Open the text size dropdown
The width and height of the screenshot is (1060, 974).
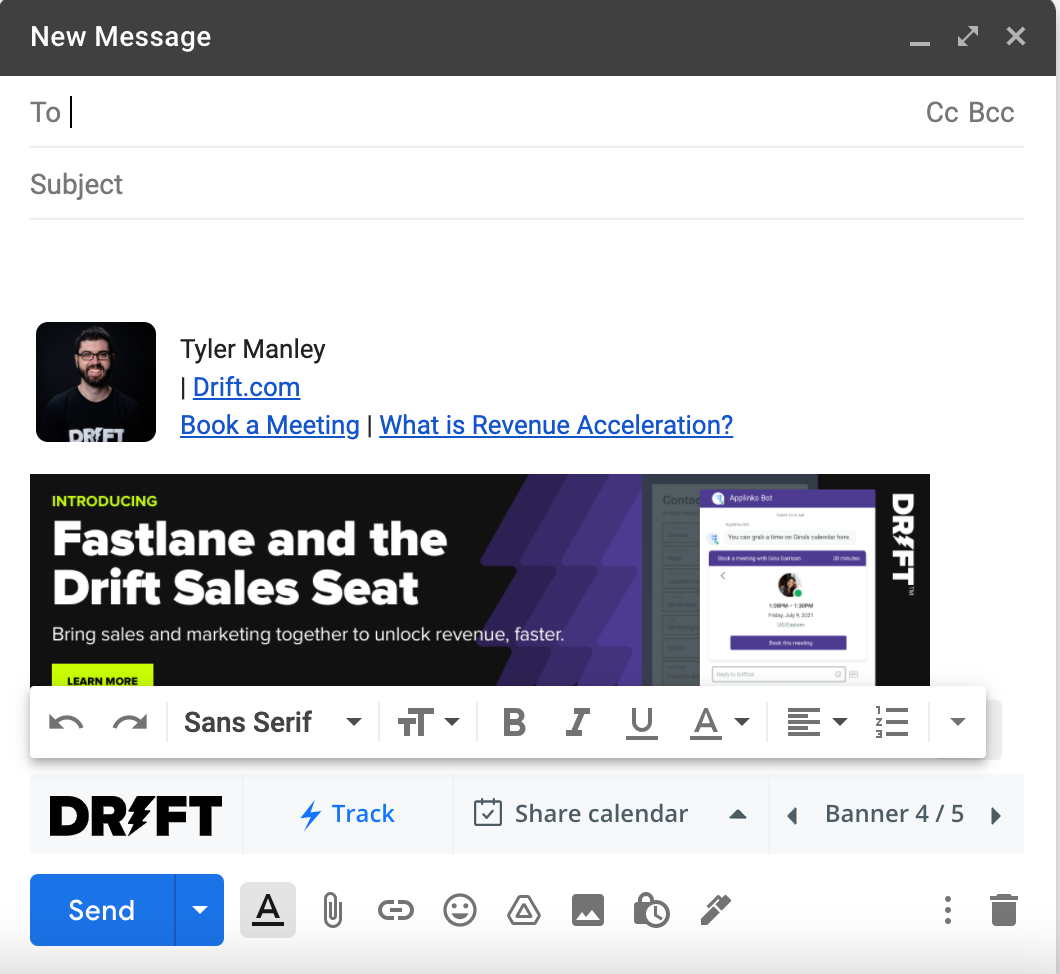429,723
